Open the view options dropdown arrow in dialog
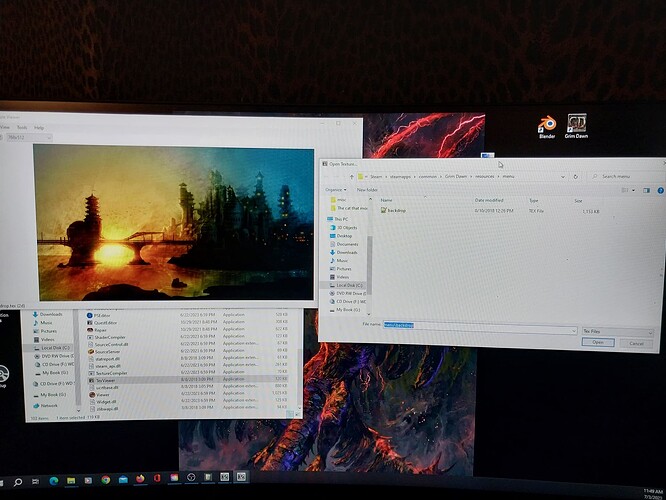 (633, 190)
